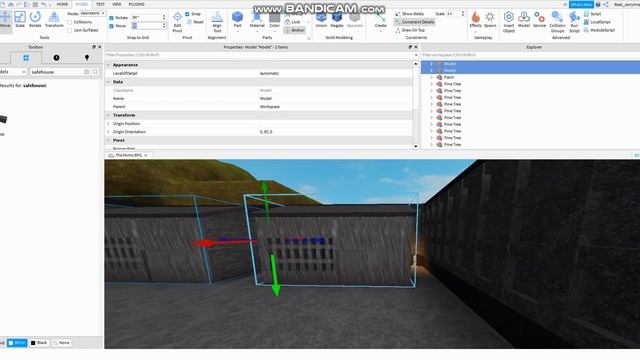Open the PLUGINS ribbon tab
This screenshot has height=360, width=640.
pyautogui.click(x=136, y=4)
